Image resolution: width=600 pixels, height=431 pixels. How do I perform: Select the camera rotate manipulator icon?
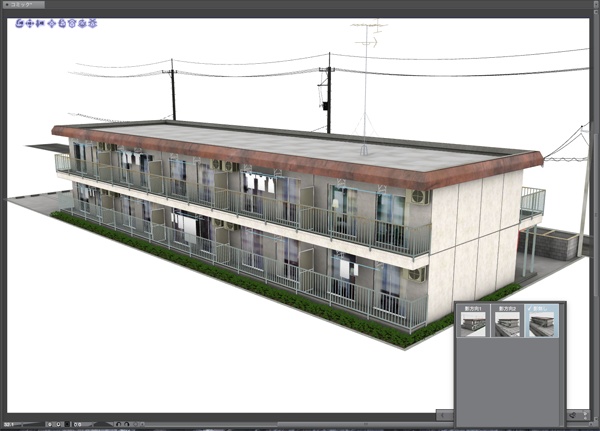click(x=20, y=24)
